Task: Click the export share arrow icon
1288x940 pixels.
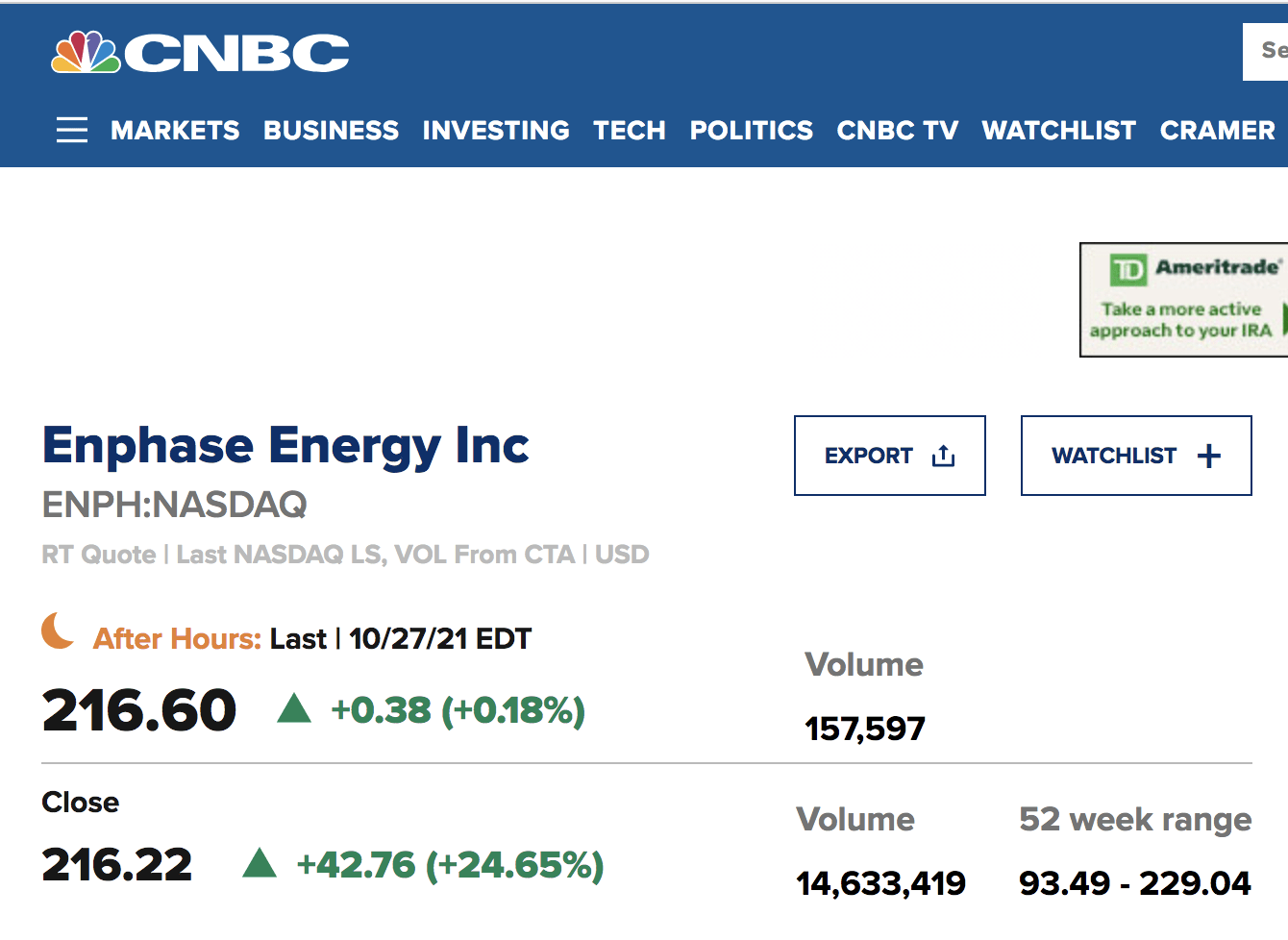Action: pyautogui.click(x=943, y=456)
